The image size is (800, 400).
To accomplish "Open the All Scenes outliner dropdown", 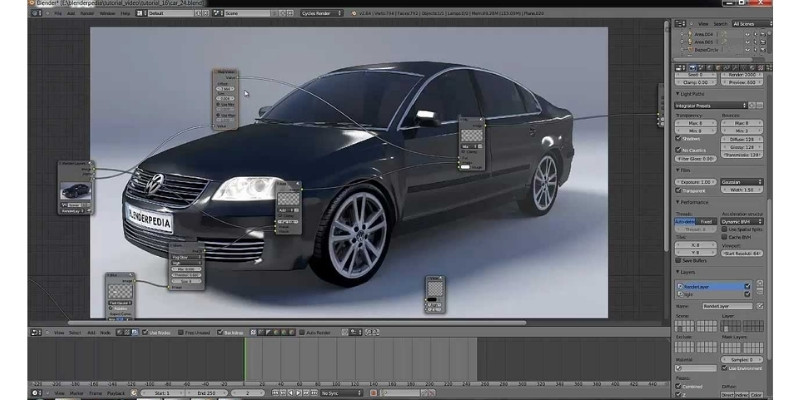I will point(753,24).
